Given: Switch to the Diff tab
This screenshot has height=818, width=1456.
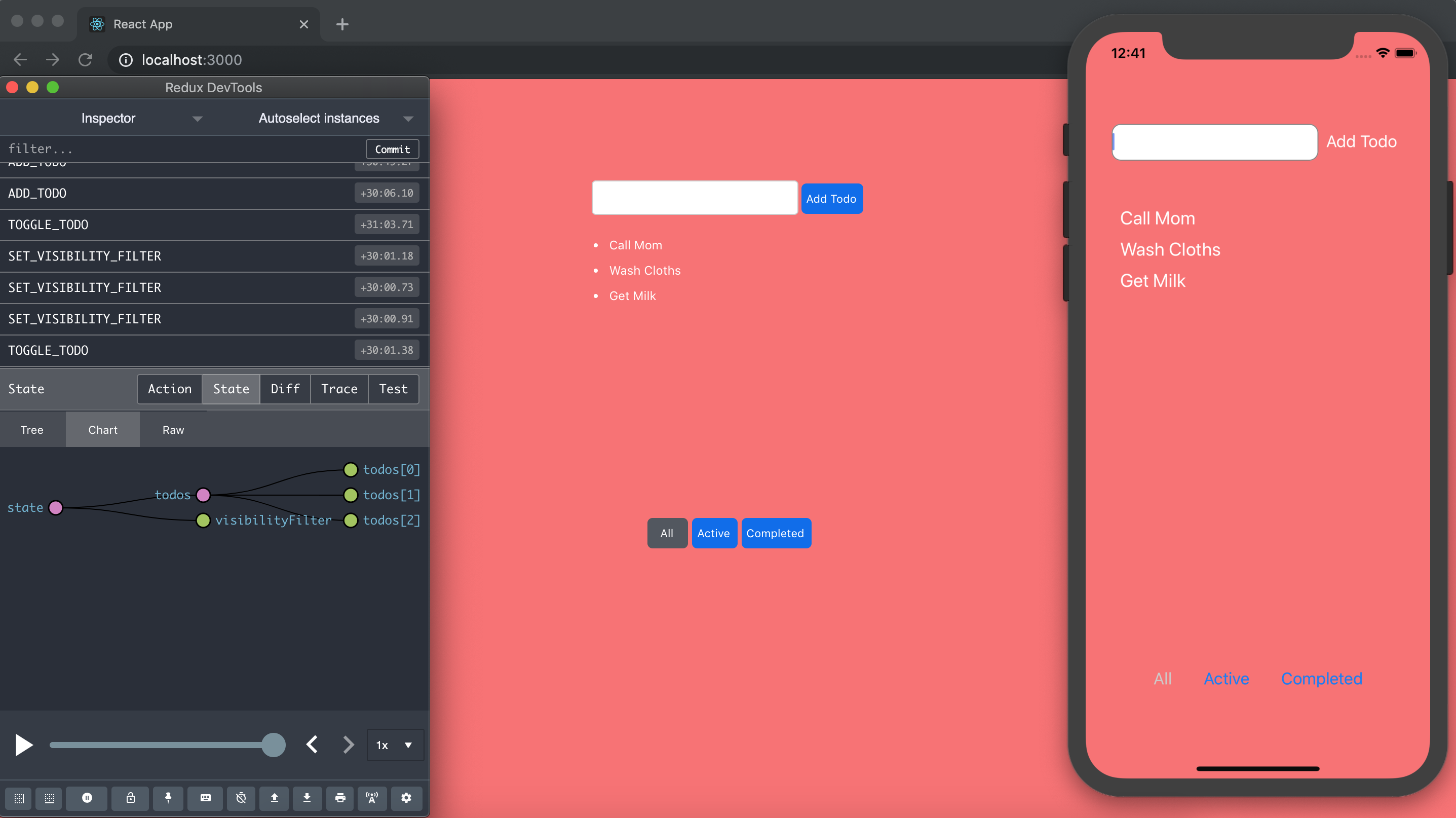Looking at the screenshot, I should pos(285,389).
